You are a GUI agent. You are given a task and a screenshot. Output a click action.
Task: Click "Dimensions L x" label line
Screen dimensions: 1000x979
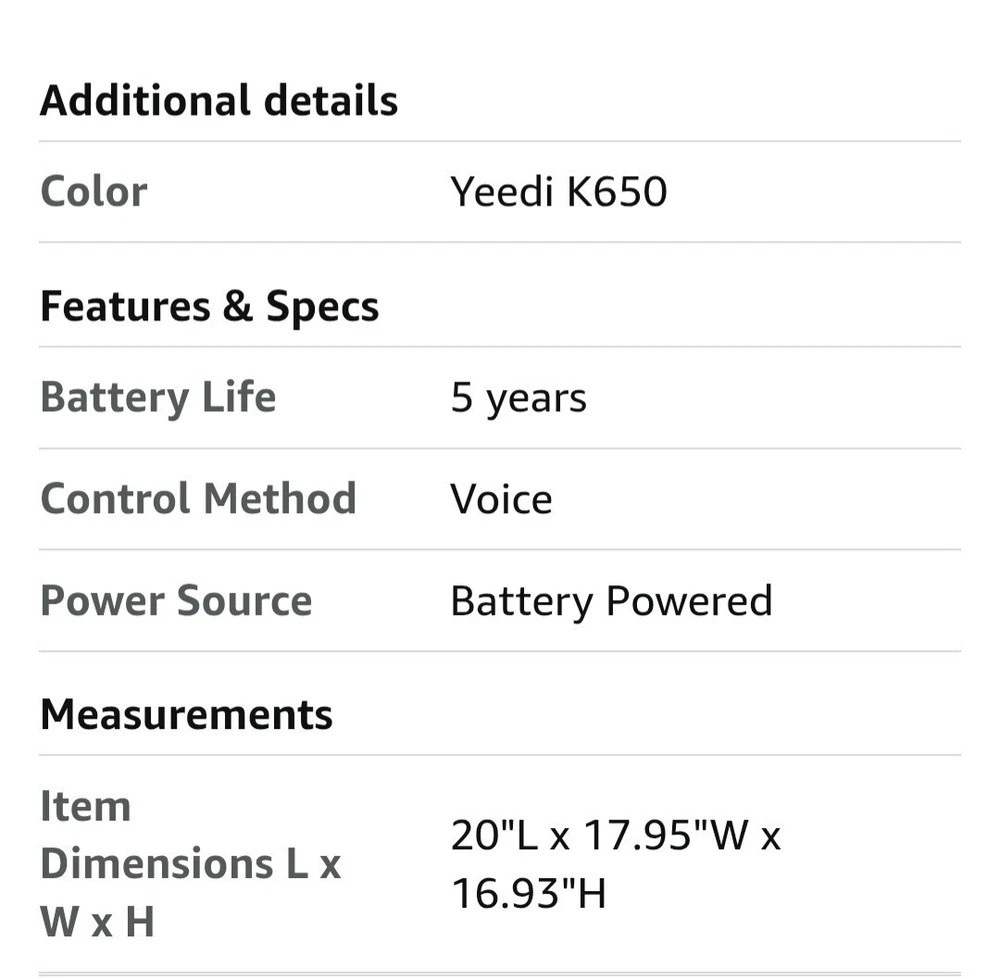(190, 863)
